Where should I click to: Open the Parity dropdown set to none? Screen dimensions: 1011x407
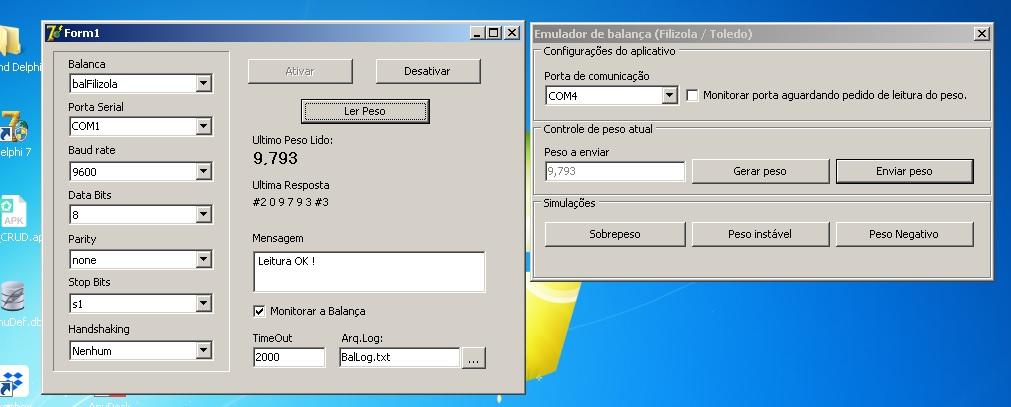point(204,259)
